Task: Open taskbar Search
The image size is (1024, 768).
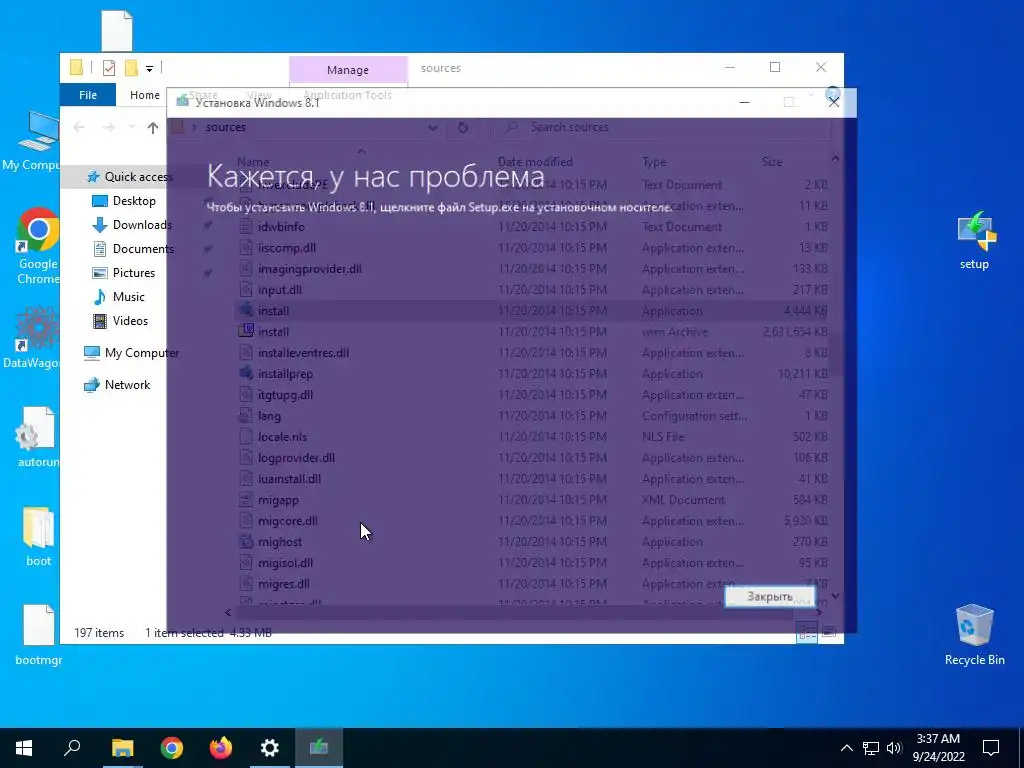Action: 72,748
